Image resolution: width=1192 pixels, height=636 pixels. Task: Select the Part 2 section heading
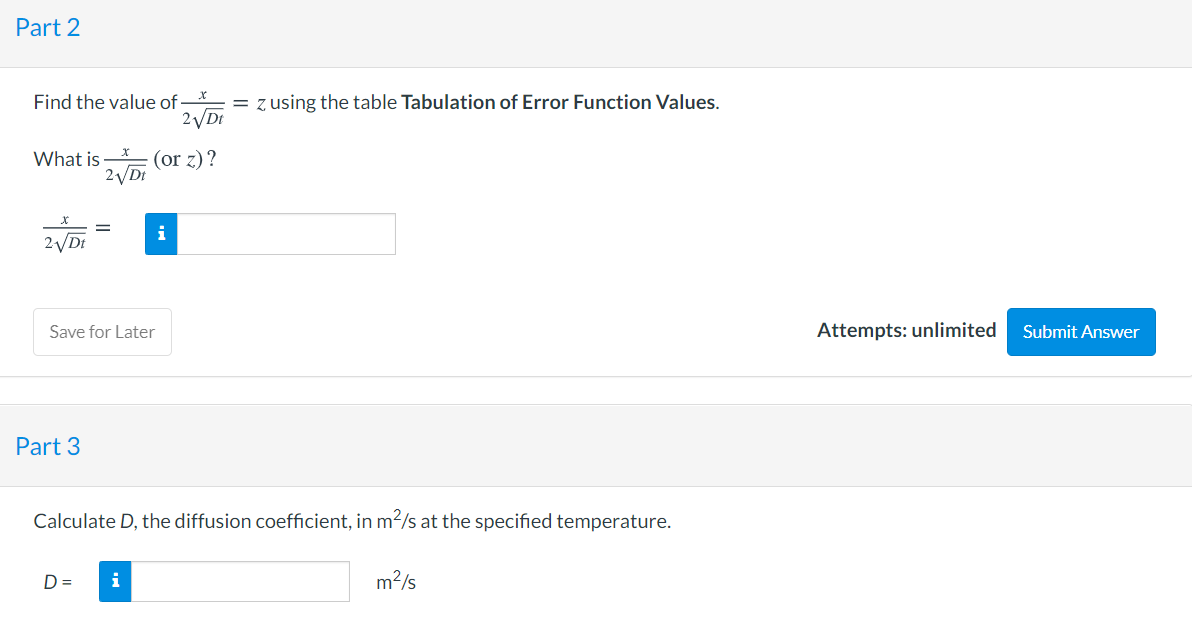coord(48,28)
